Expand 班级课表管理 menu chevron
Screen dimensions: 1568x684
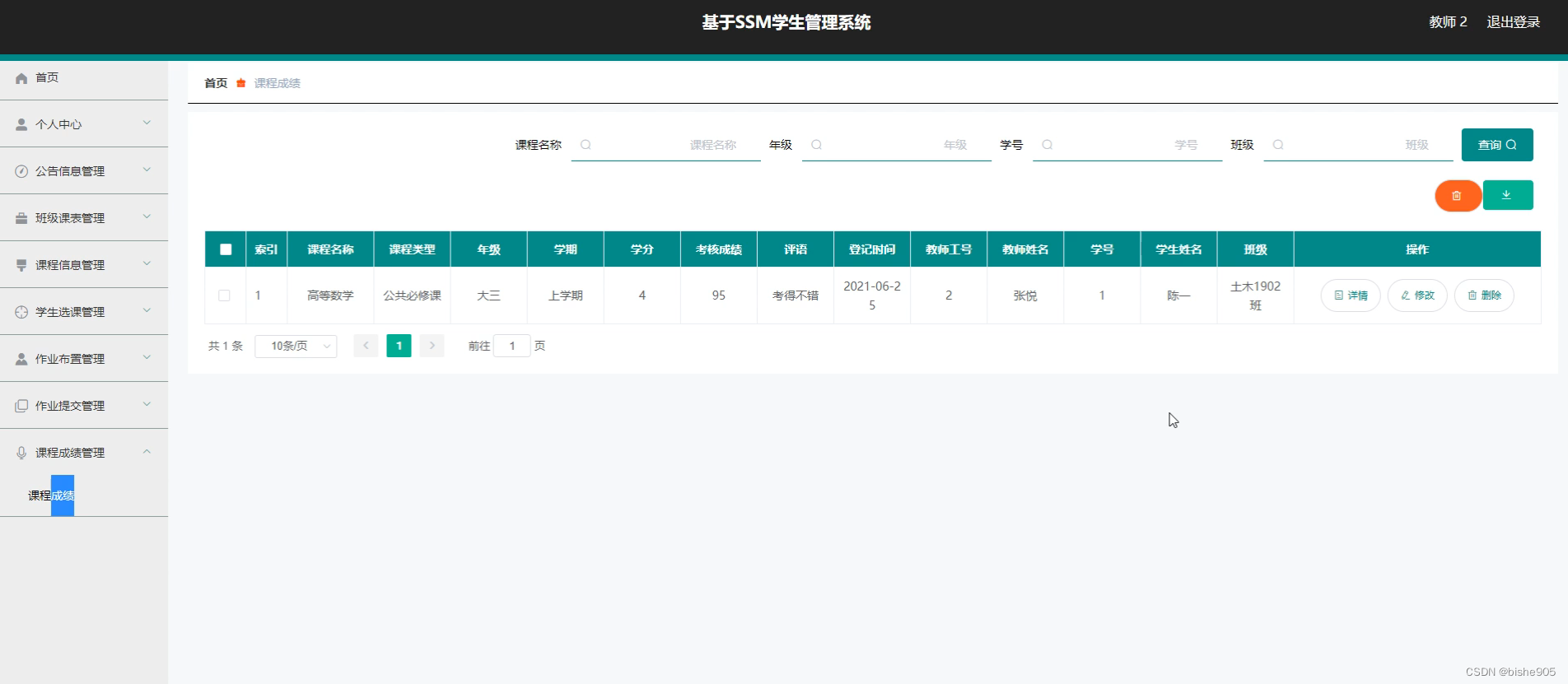(x=147, y=217)
